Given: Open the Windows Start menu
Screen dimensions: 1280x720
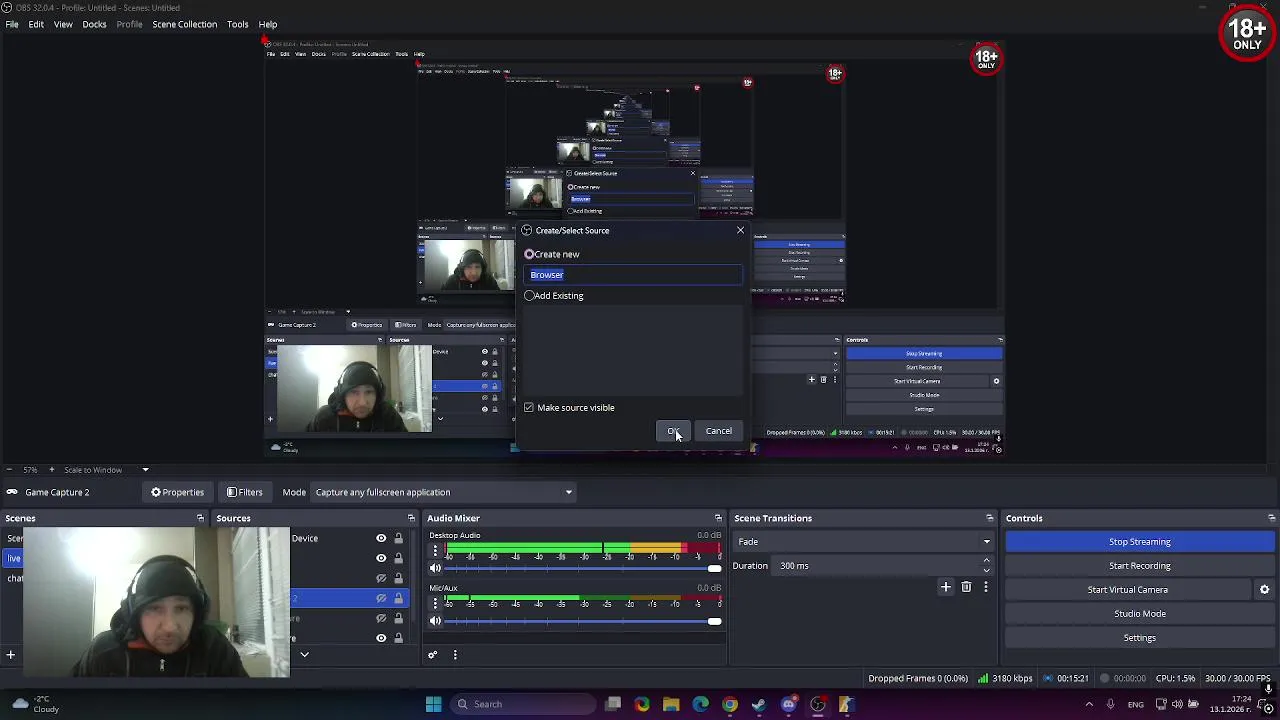Looking at the screenshot, I should click(433, 704).
